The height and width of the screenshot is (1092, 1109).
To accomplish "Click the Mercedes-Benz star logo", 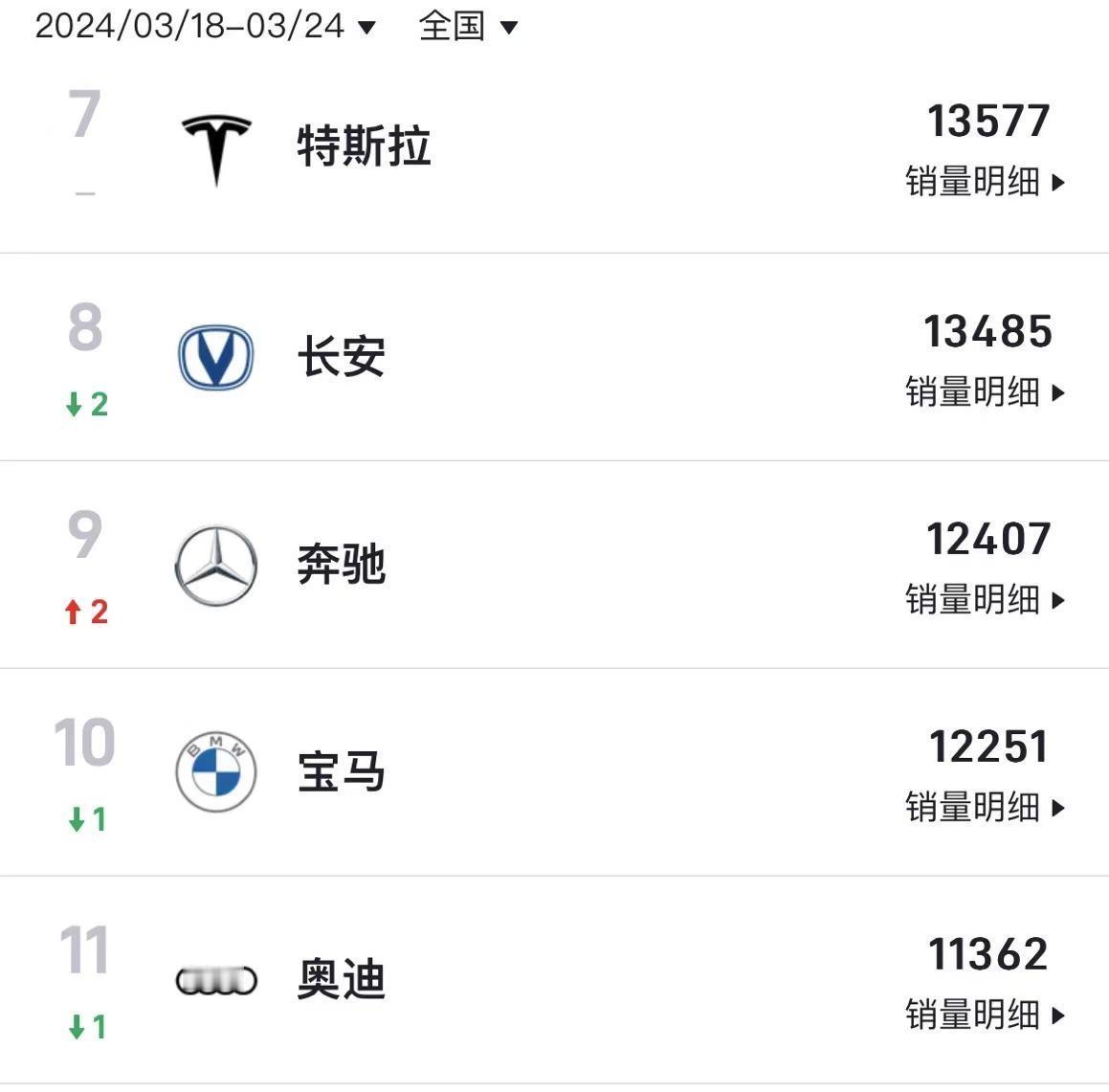I will [x=215, y=565].
